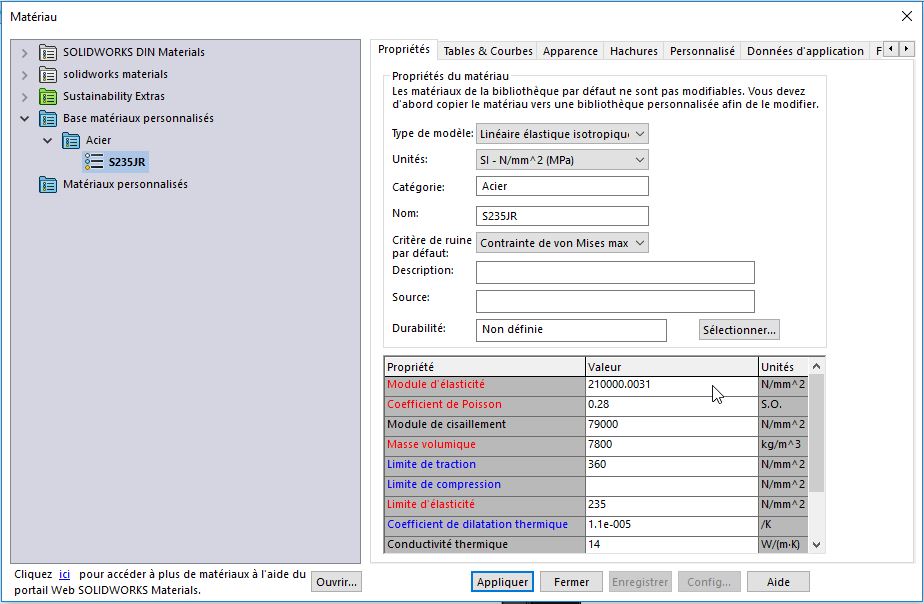Click the solidworks materials library icon

click(48, 74)
